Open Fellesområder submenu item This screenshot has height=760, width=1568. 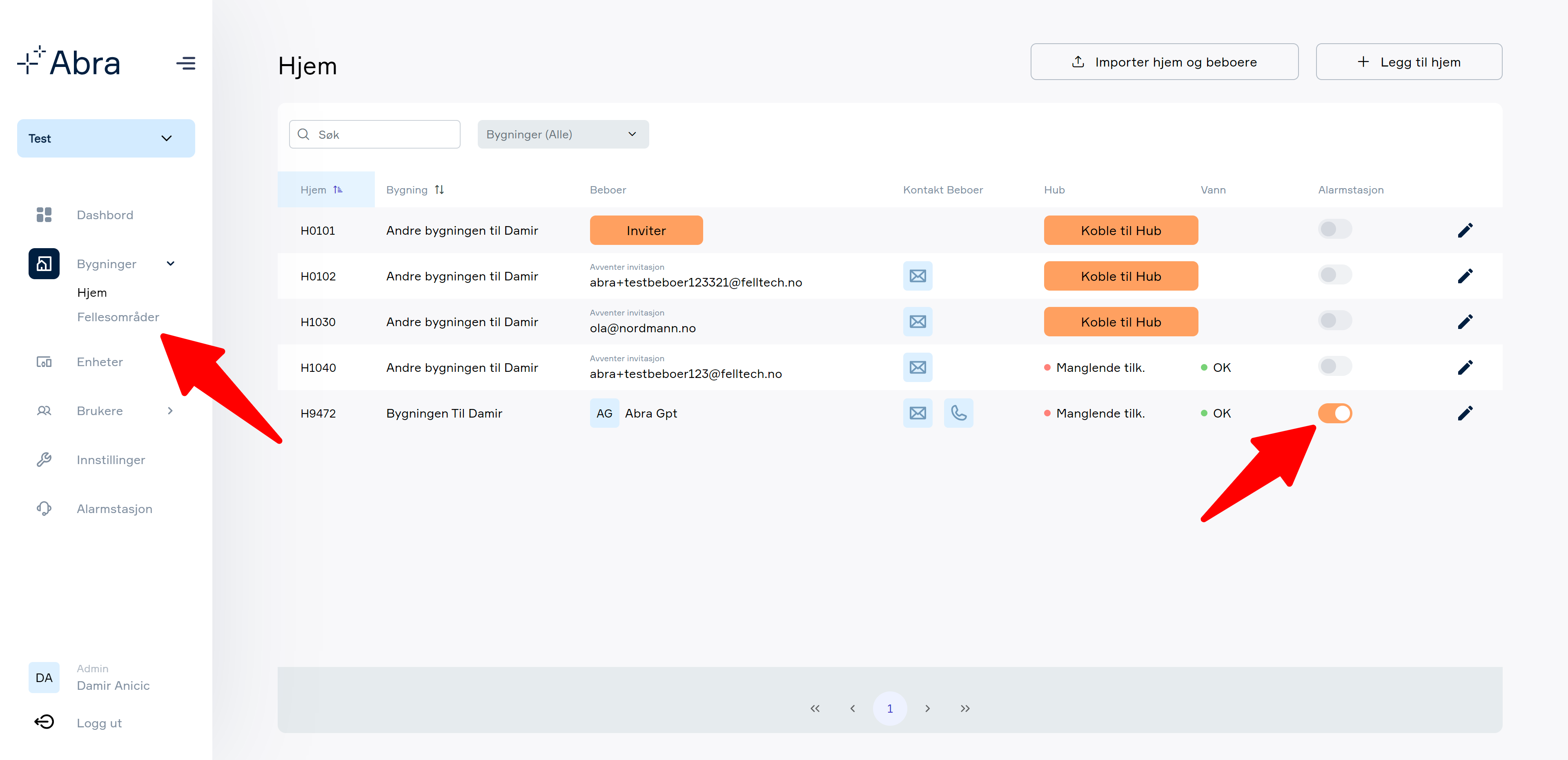tap(118, 317)
